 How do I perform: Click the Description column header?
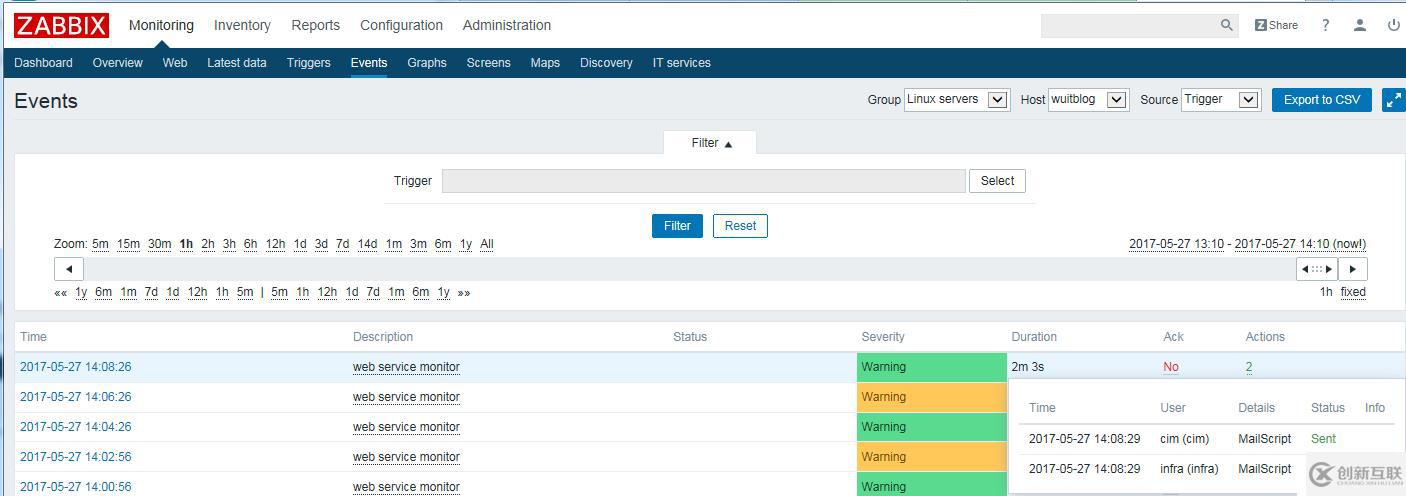(x=383, y=337)
